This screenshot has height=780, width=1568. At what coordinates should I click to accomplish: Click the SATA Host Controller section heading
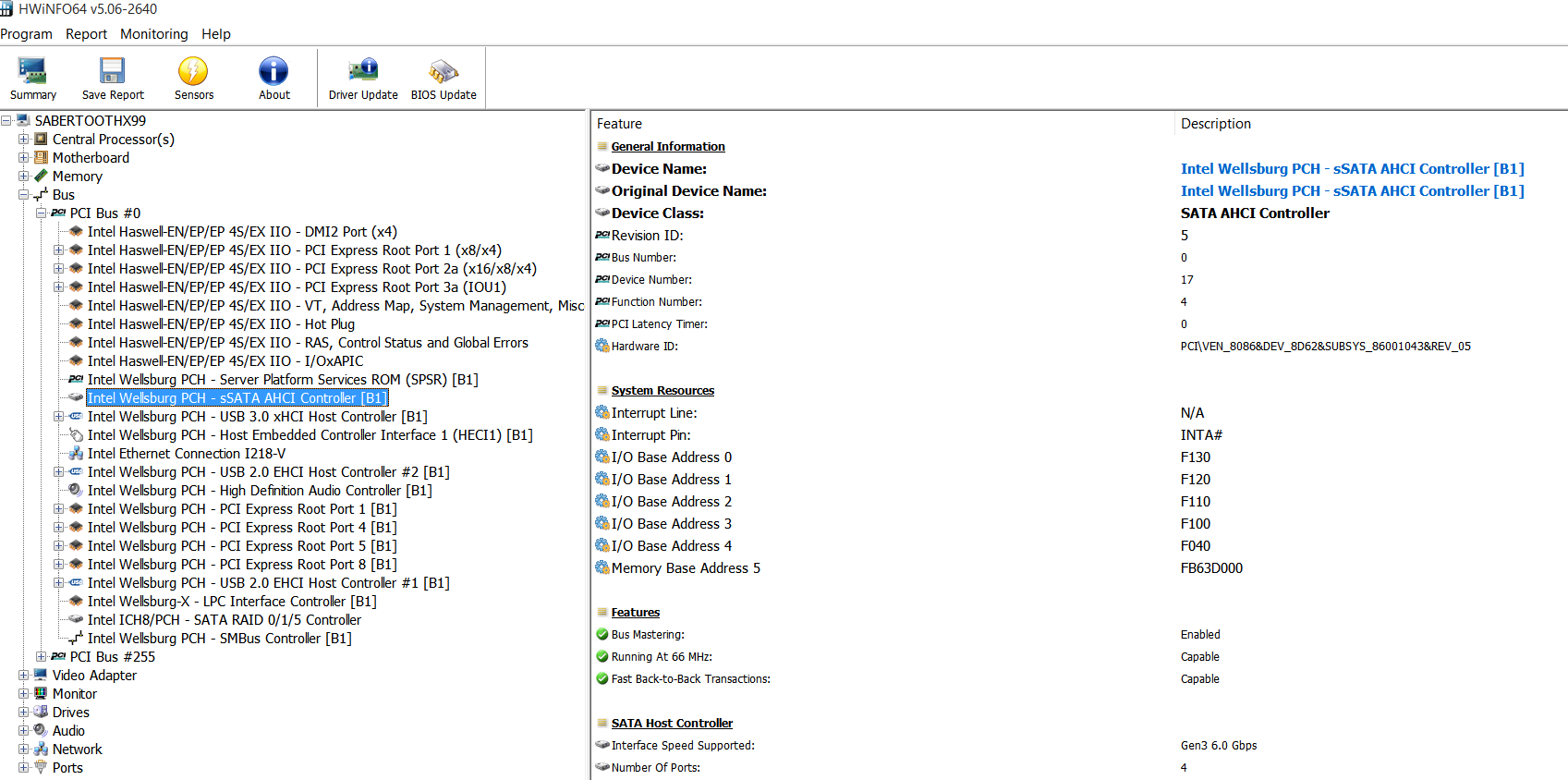(x=672, y=724)
